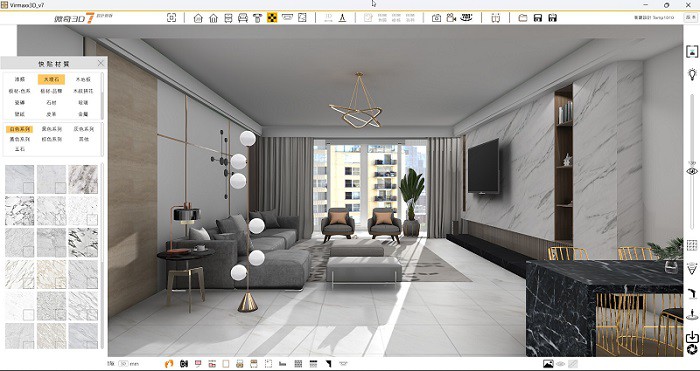Click the material category list scrollbar
The width and height of the screenshot is (700, 371).
coord(102,96)
